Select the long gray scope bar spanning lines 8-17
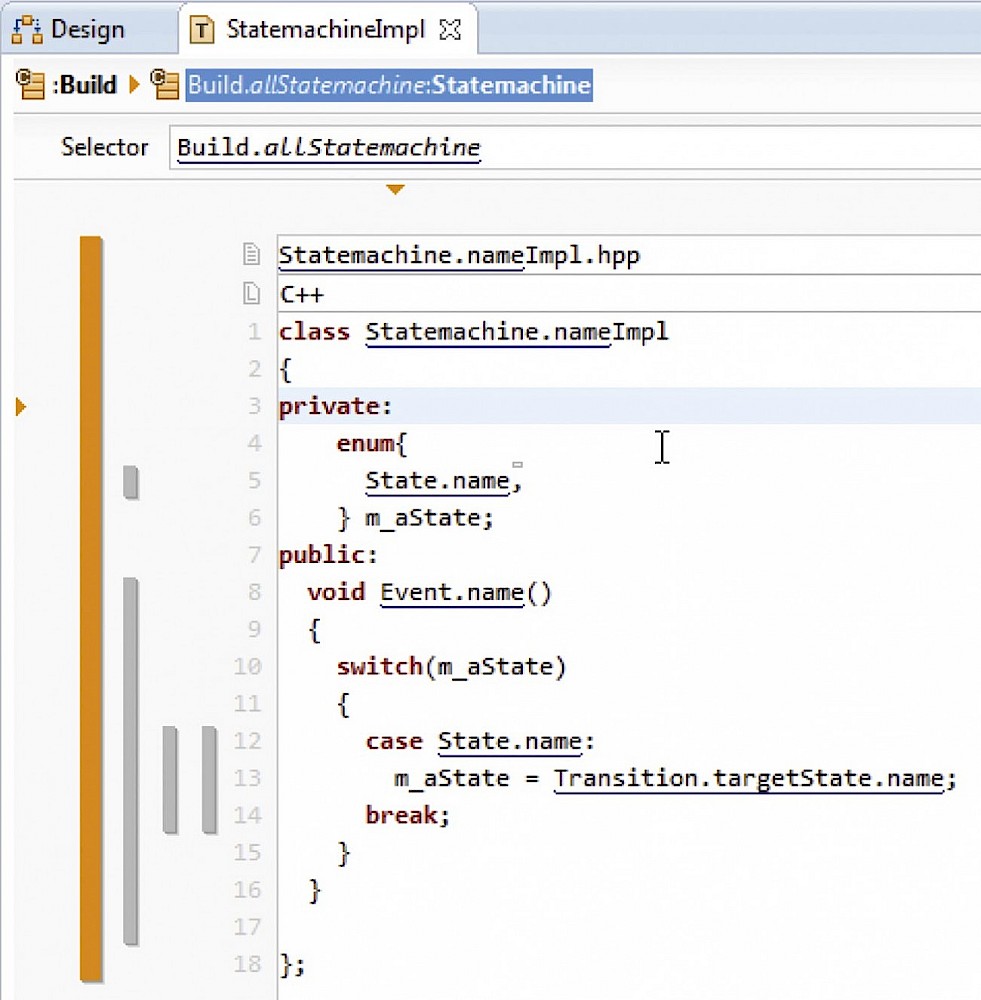Viewport: 981px width, 1000px height. (x=131, y=761)
